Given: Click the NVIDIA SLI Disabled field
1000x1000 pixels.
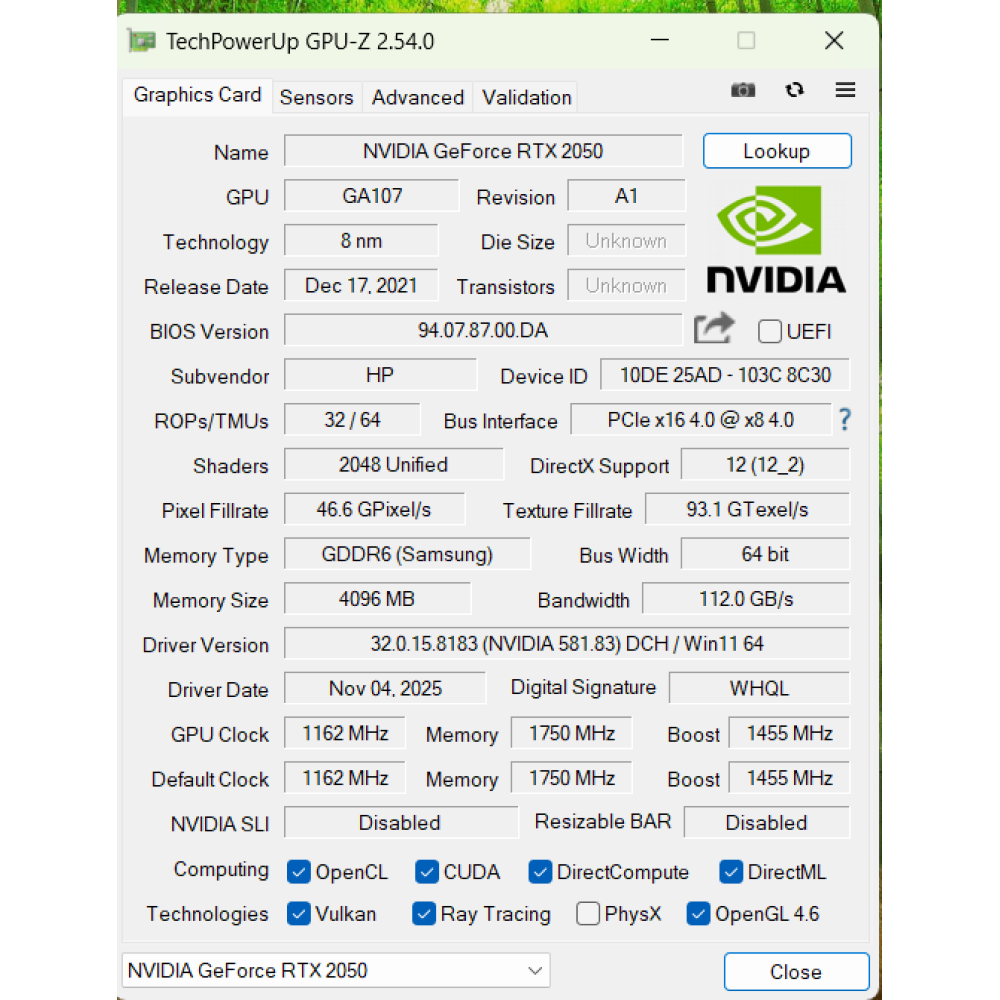Looking at the screenshot, I should (x=401, y=823).
